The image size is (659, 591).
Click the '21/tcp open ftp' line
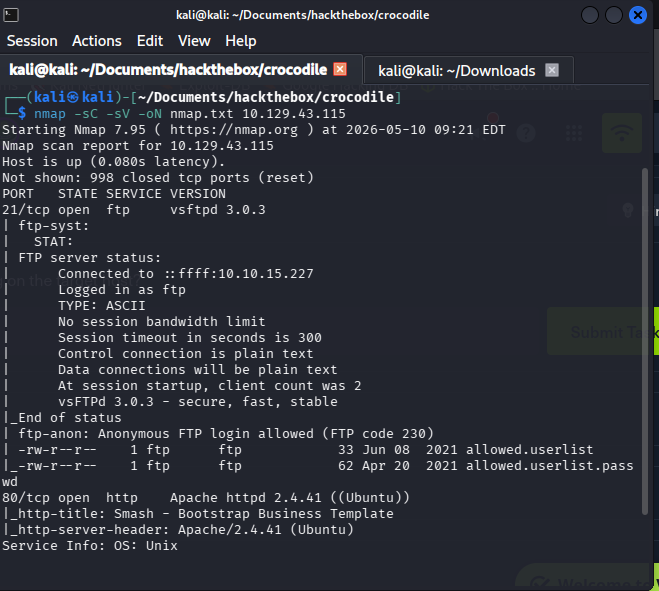pos(134,210)
